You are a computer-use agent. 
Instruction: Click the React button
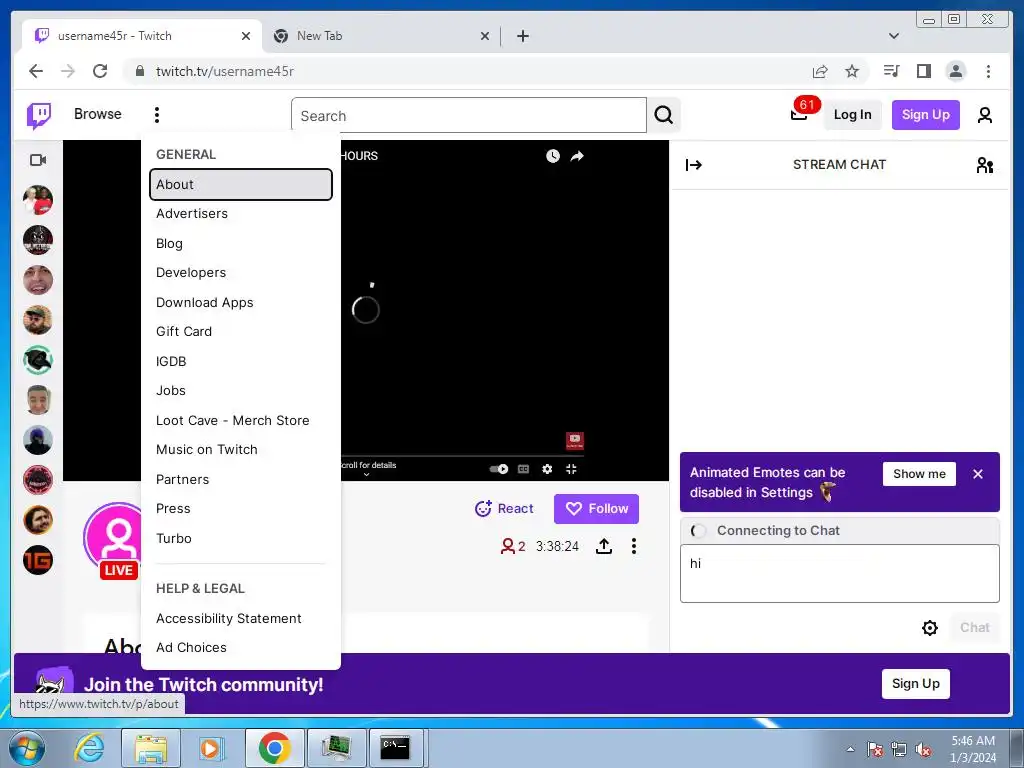coord(504,509)
